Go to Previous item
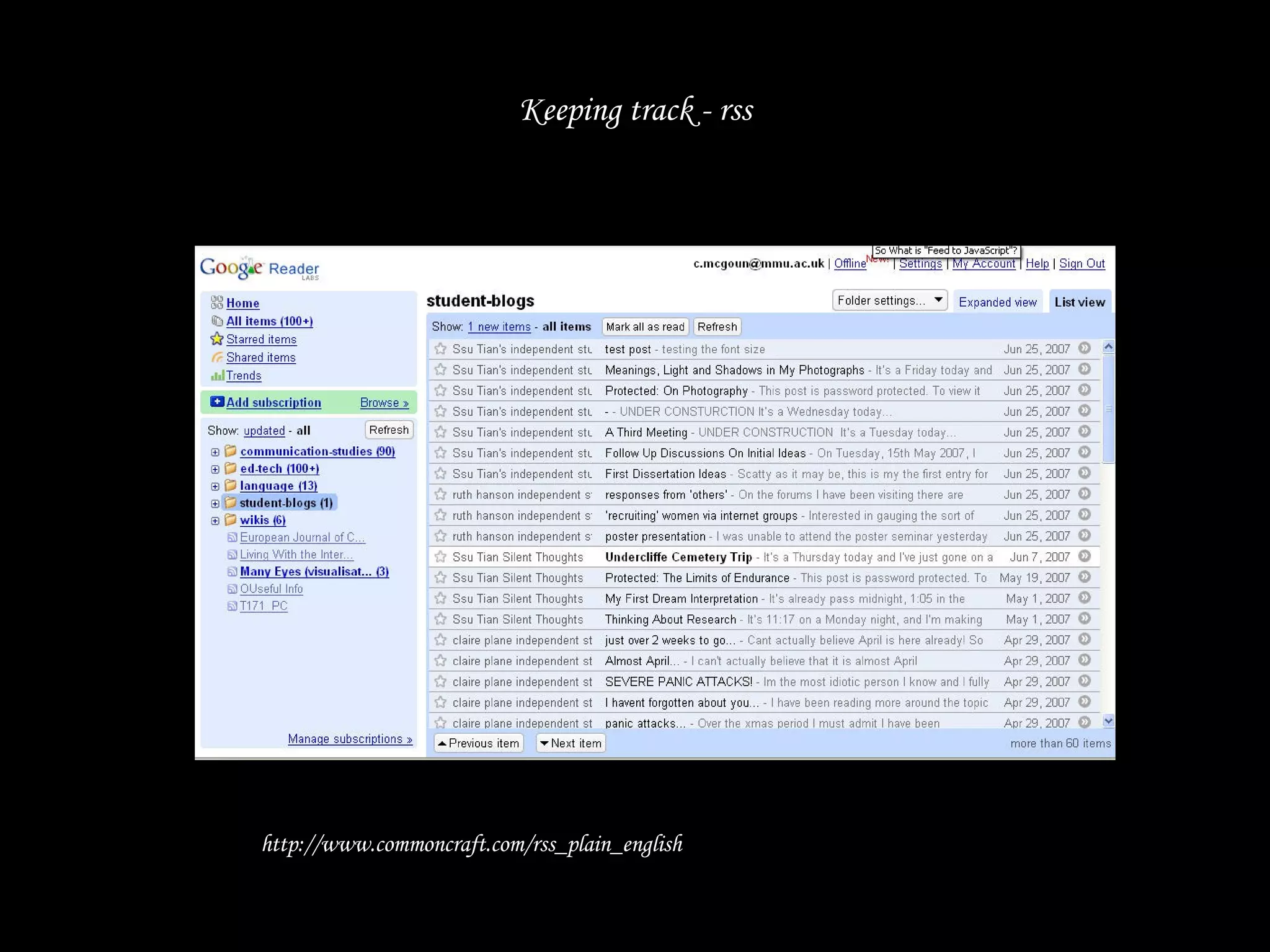The height and width of the screenshot is (952, 1270). [478, 743]
